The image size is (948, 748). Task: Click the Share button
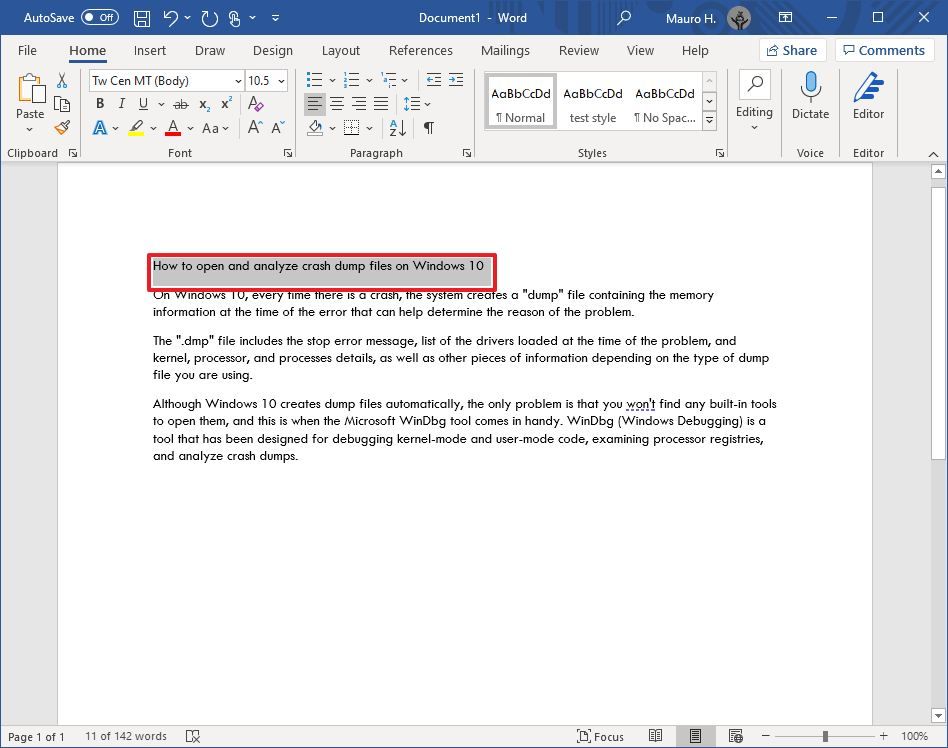click(791, 49)
